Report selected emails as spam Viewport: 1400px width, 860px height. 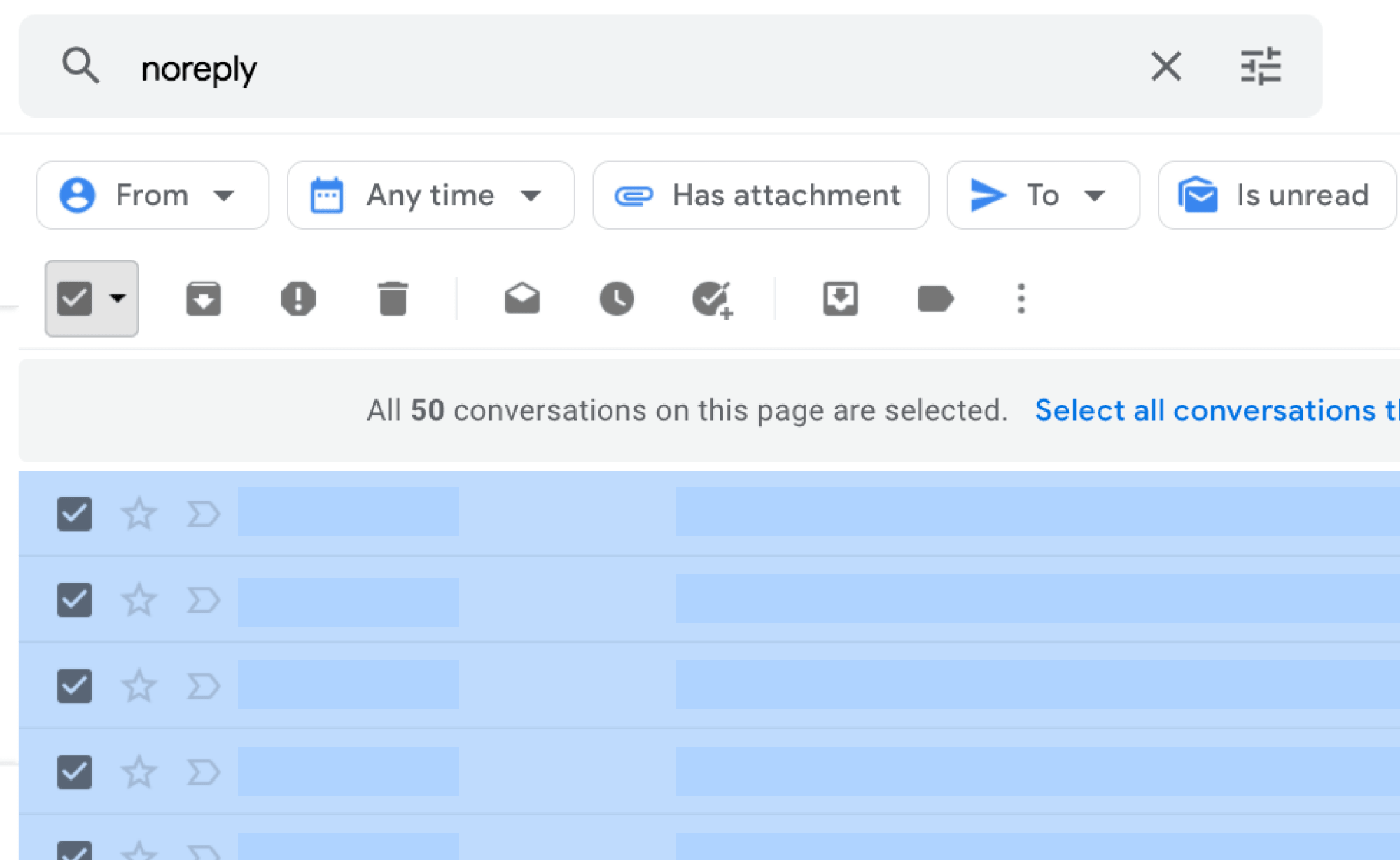pyautogui.click(x=298, y=299)
